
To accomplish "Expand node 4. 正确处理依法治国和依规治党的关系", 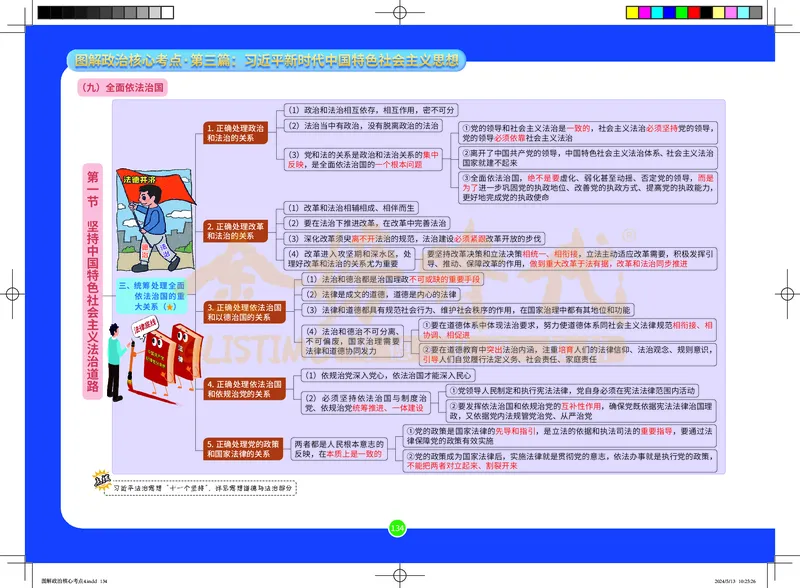I will pyautogui.click(x=245, y=390).
